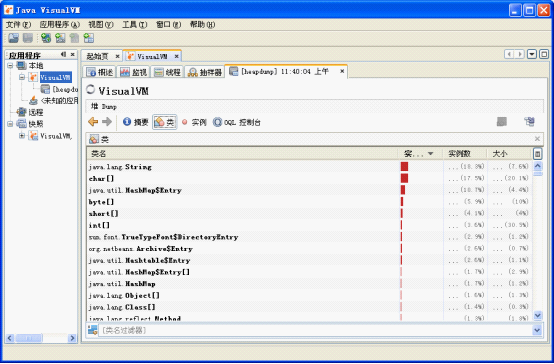Screen dimensions: 554x364
Task: Click the column chooser icon at table corner
Action: pyautogui.click(x=537, y=154)
